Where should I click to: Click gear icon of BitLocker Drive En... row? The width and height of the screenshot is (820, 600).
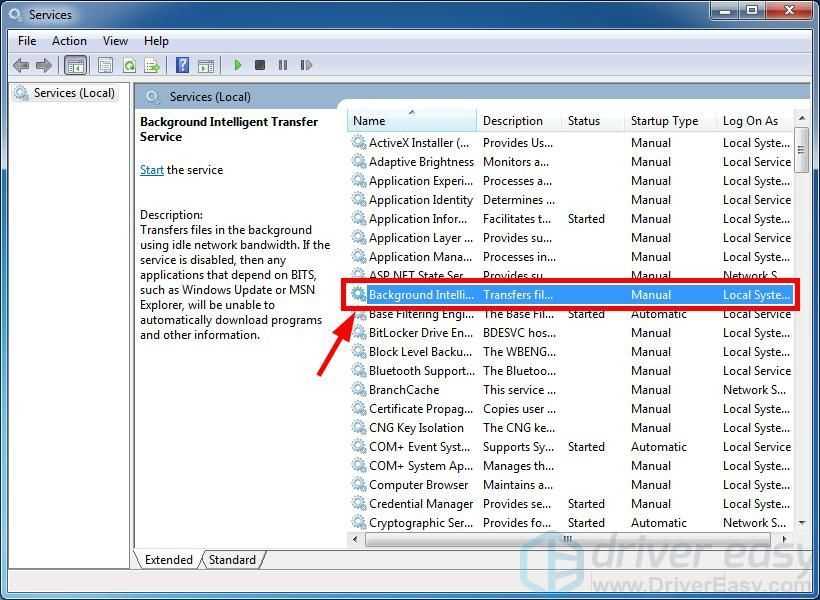[359, 332]
